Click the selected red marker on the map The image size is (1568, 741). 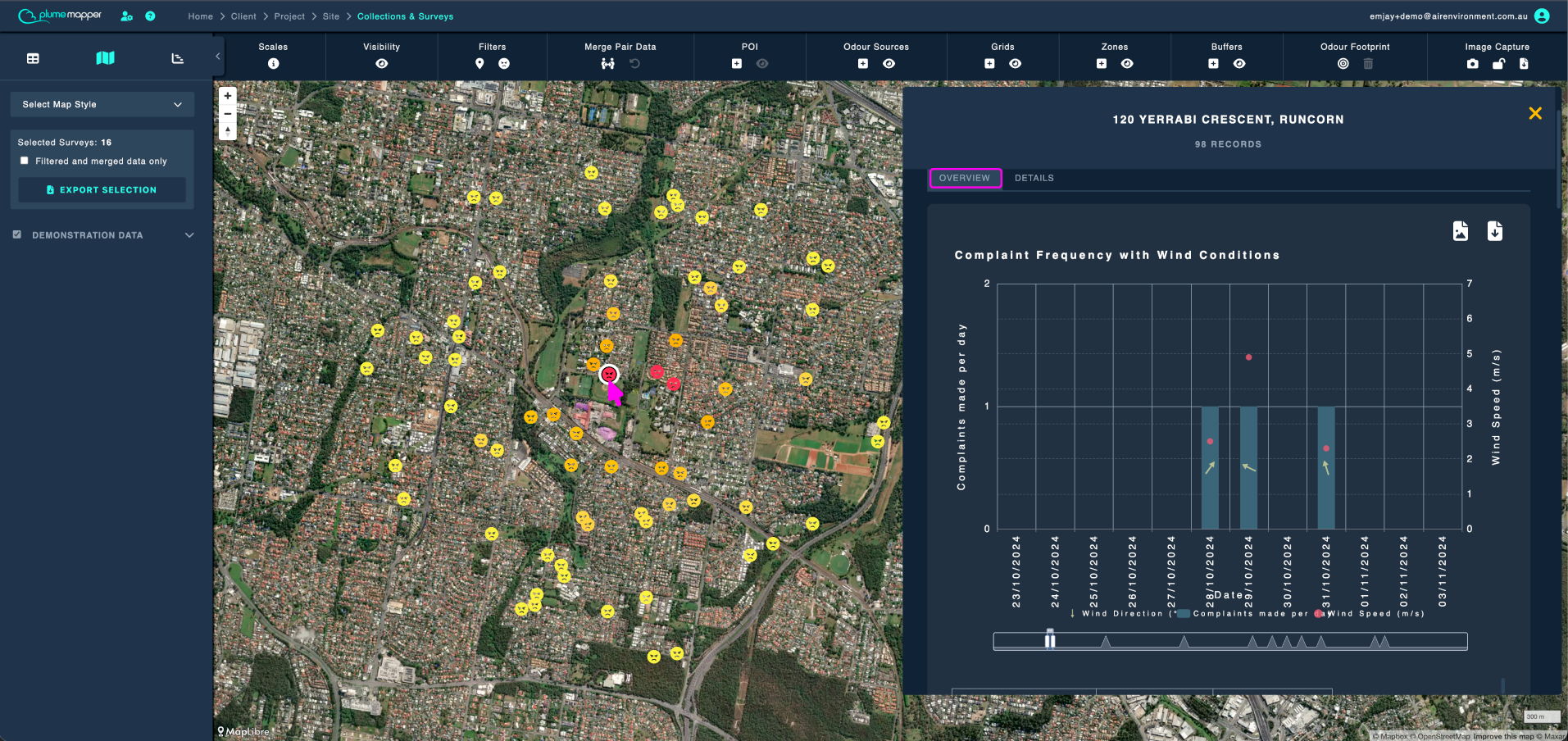pos(608,375)
